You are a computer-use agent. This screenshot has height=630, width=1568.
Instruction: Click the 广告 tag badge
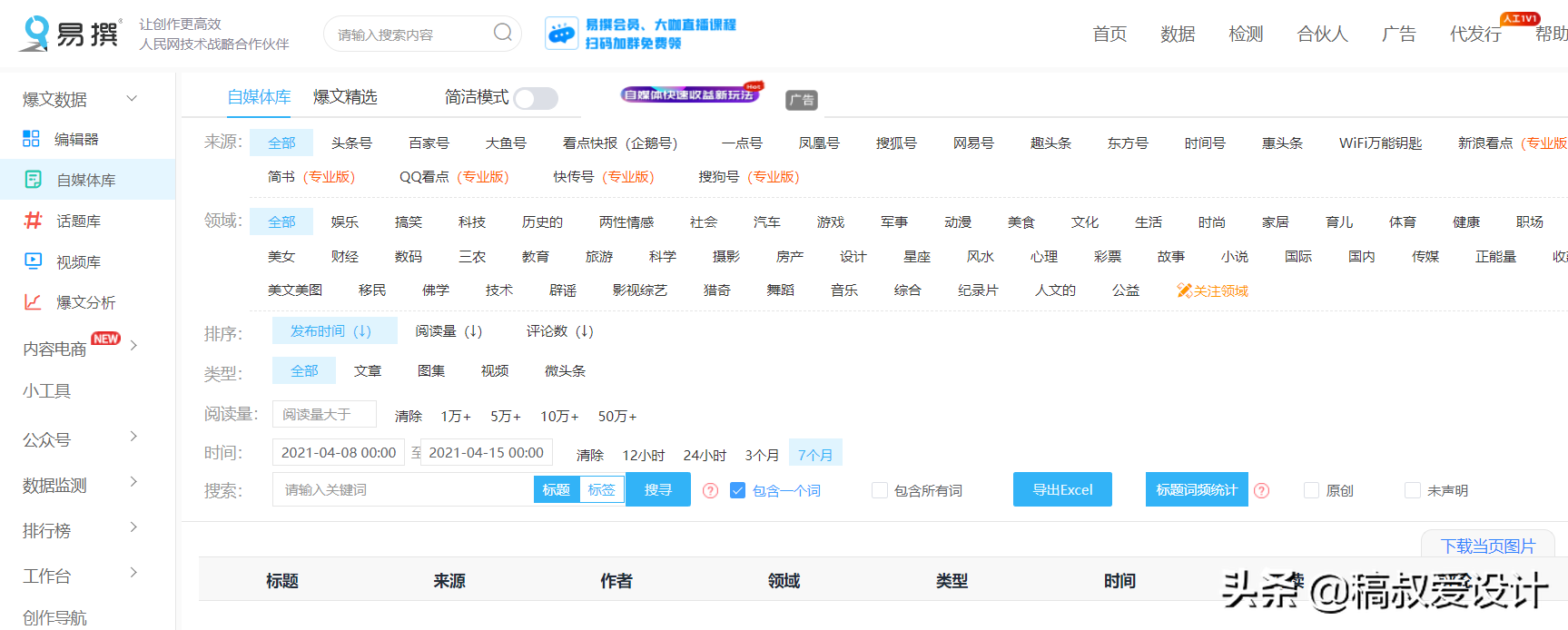tap(802, 100)
